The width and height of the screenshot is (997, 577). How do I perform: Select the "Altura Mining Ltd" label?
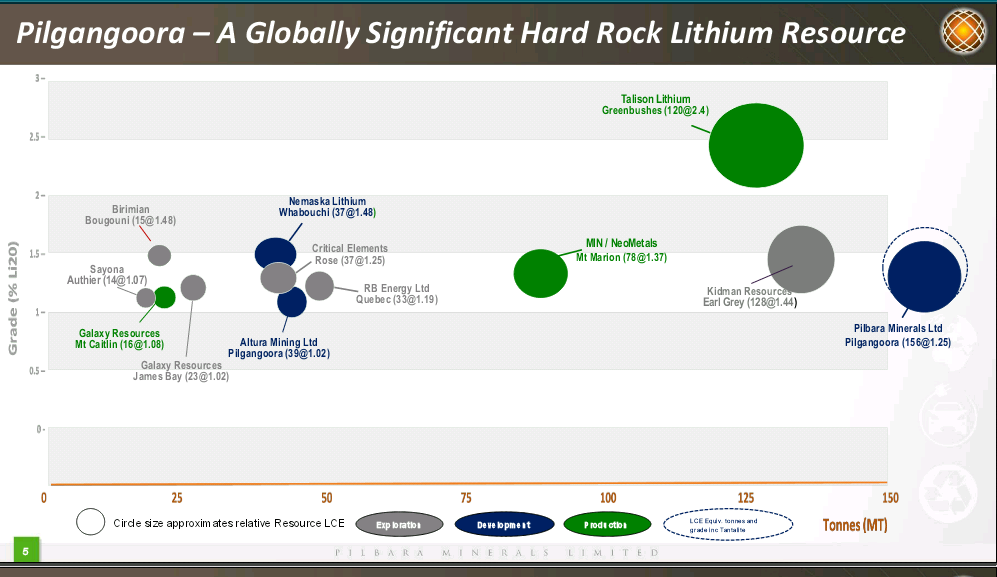[x=278, y=343]
